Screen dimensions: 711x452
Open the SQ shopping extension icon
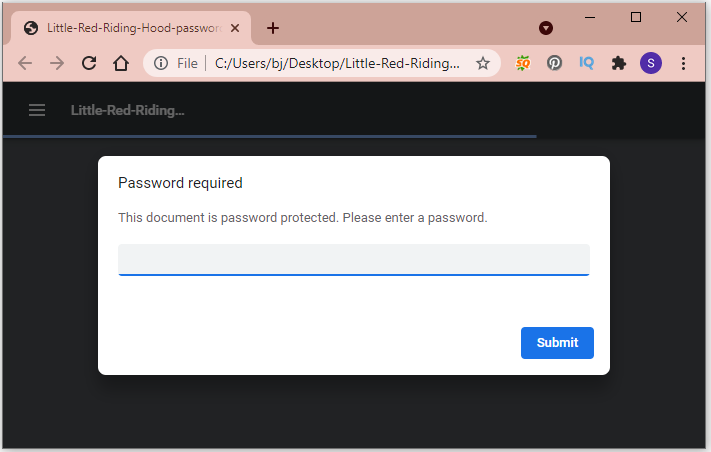[x=523, y=63]
